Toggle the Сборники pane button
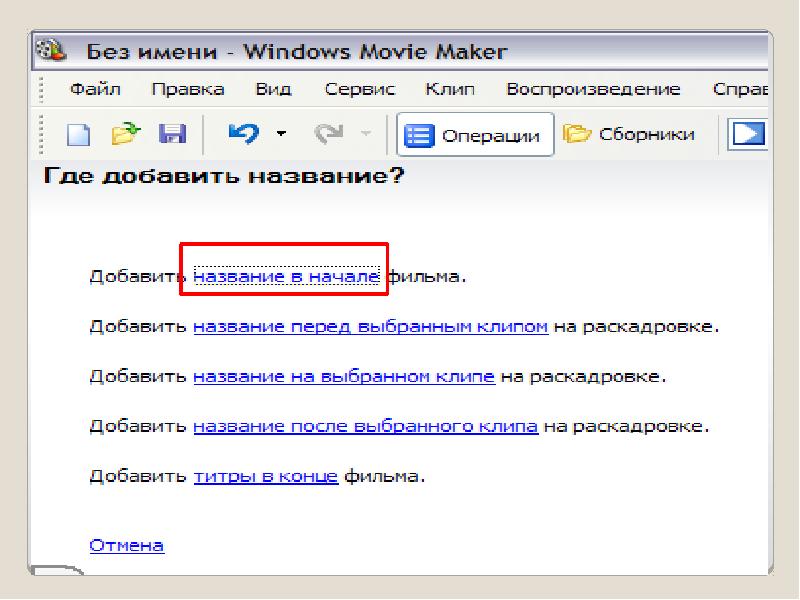 (629, 134)
